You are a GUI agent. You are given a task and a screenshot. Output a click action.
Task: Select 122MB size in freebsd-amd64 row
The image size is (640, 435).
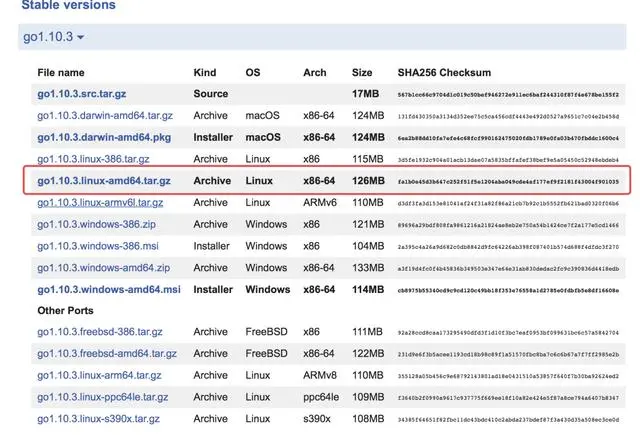click(x=368, y=353)
